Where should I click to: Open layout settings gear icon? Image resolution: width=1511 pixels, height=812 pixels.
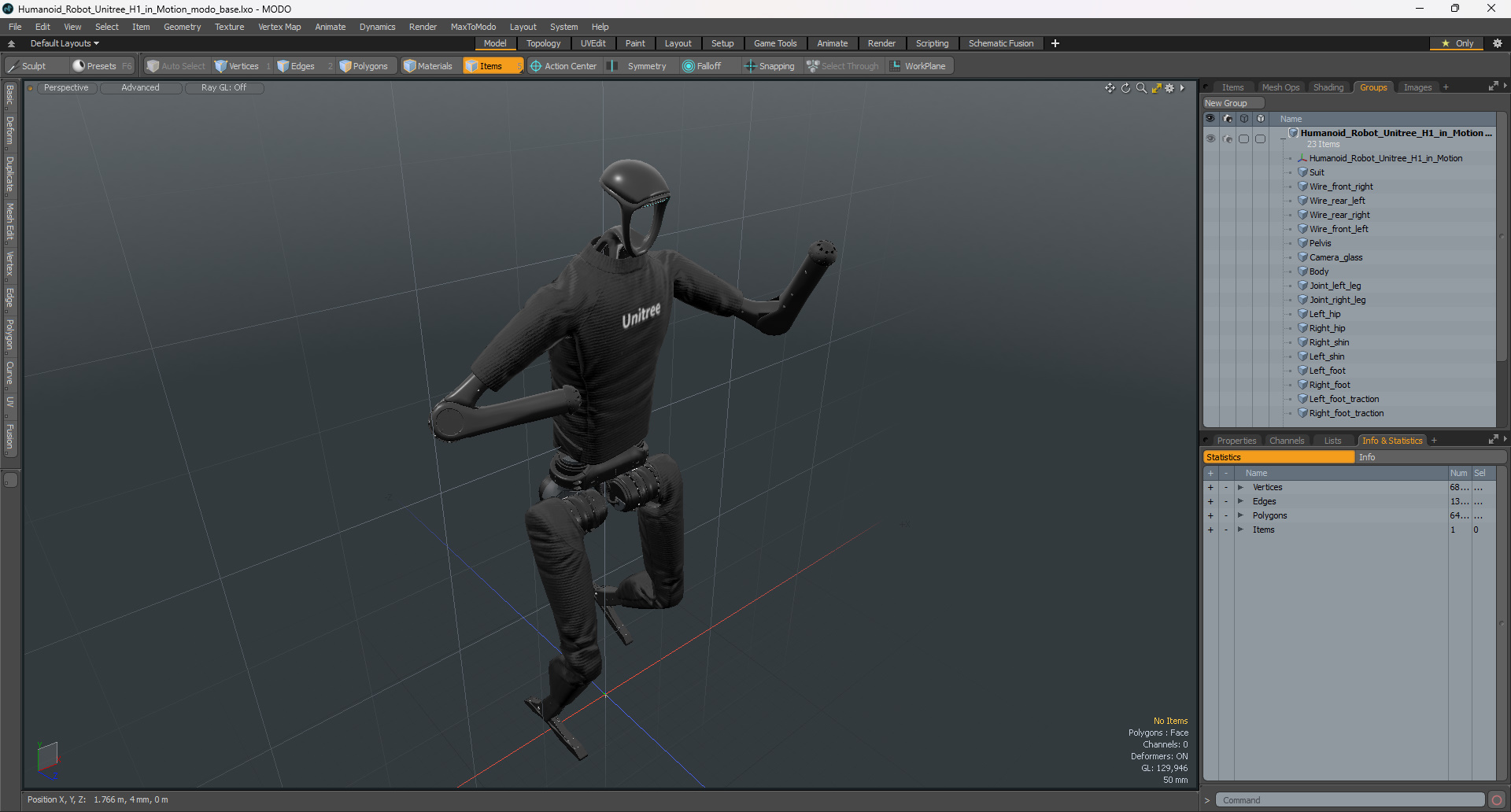click(1498, 43)
